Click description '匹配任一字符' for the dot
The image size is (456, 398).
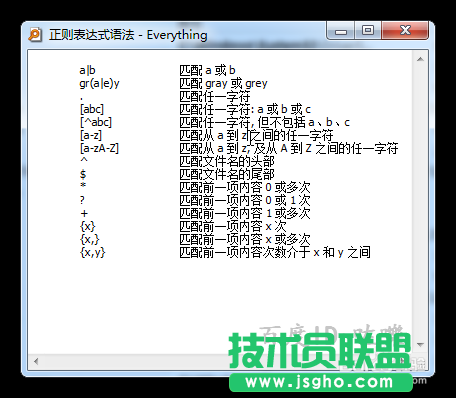coord(215,96)
